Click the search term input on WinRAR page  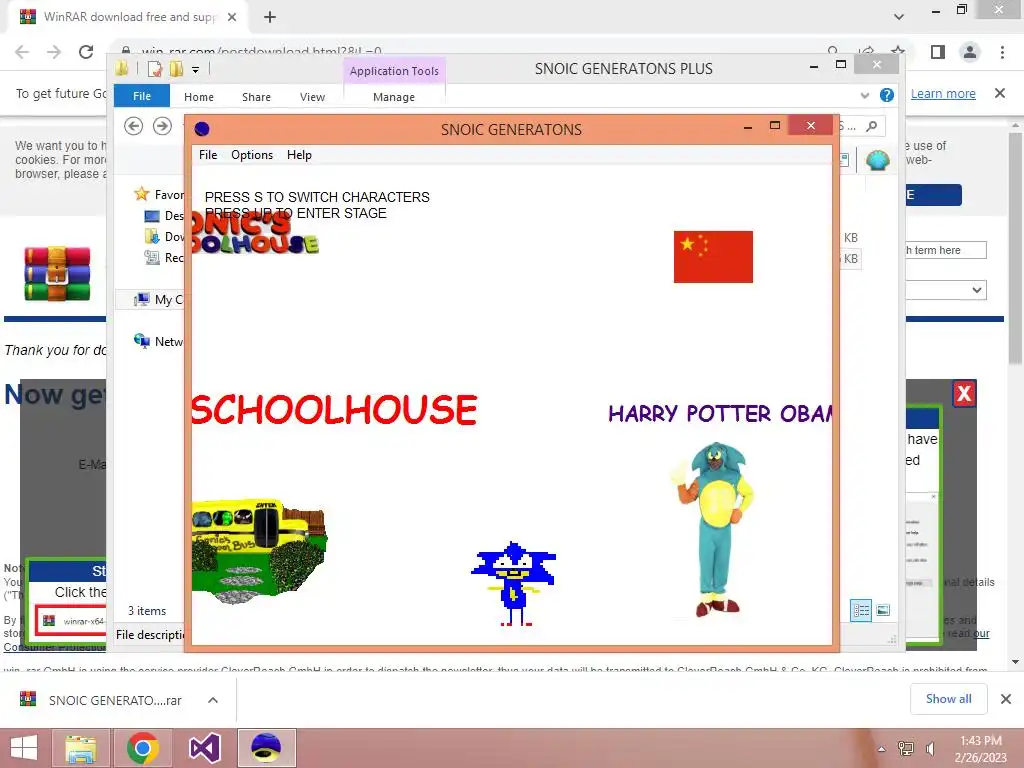946,250
